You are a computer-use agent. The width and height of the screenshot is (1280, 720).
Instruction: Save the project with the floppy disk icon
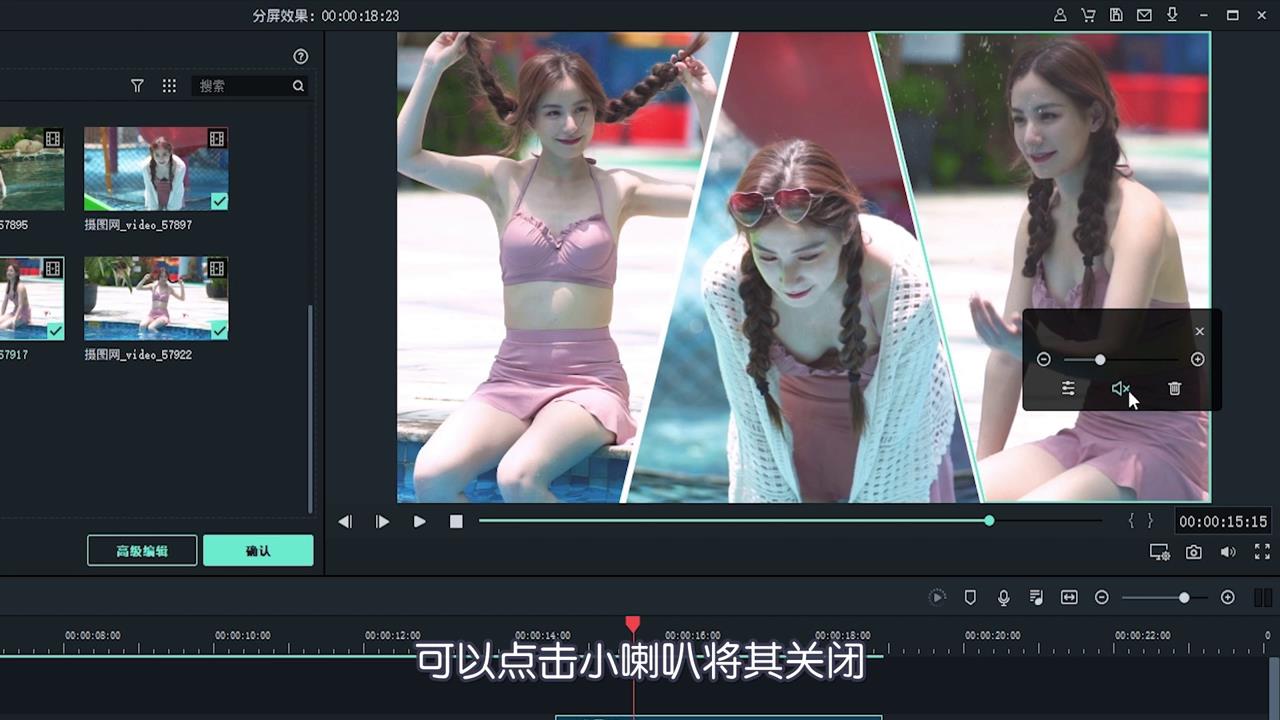[1116, 15]
